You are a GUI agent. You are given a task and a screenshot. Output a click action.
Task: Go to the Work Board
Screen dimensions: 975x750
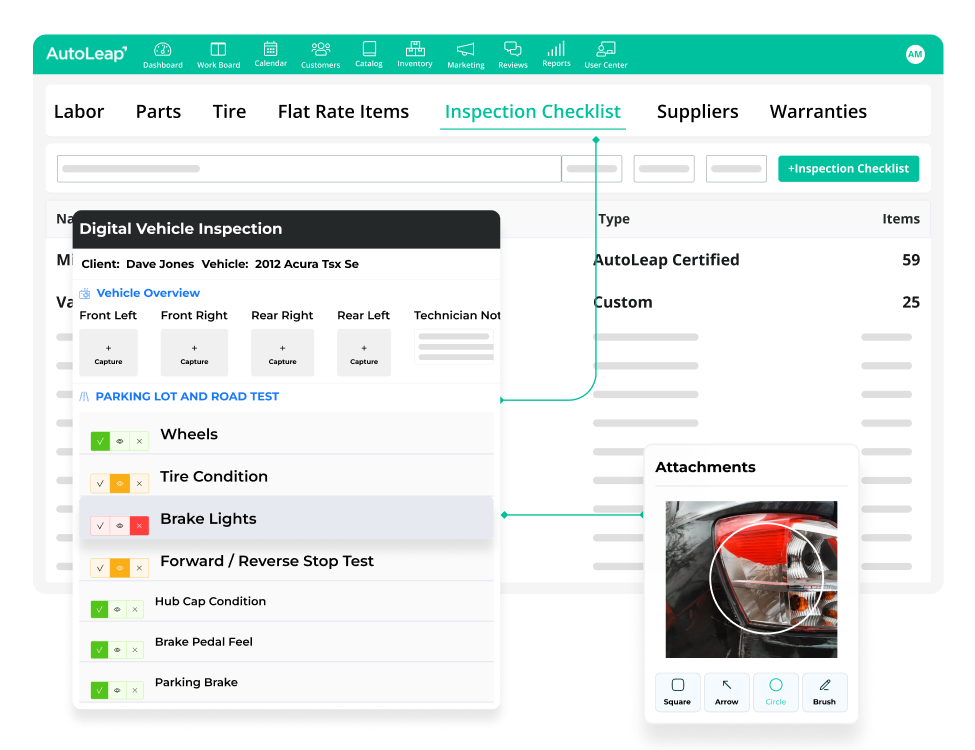pyautogui.click(x=218, y=55)
